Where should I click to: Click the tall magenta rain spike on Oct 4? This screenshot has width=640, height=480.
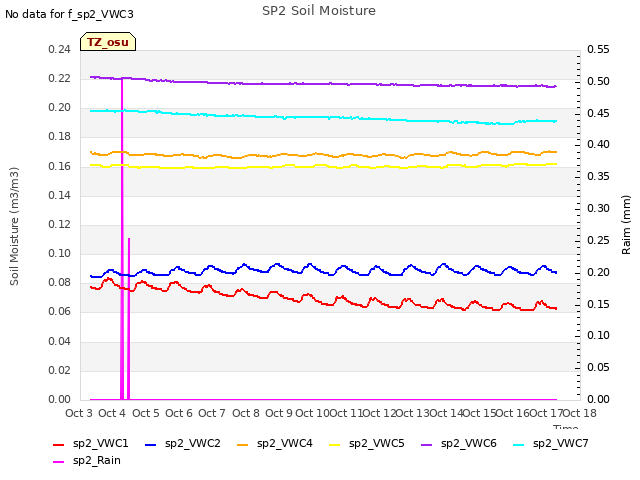pos(122,239)
